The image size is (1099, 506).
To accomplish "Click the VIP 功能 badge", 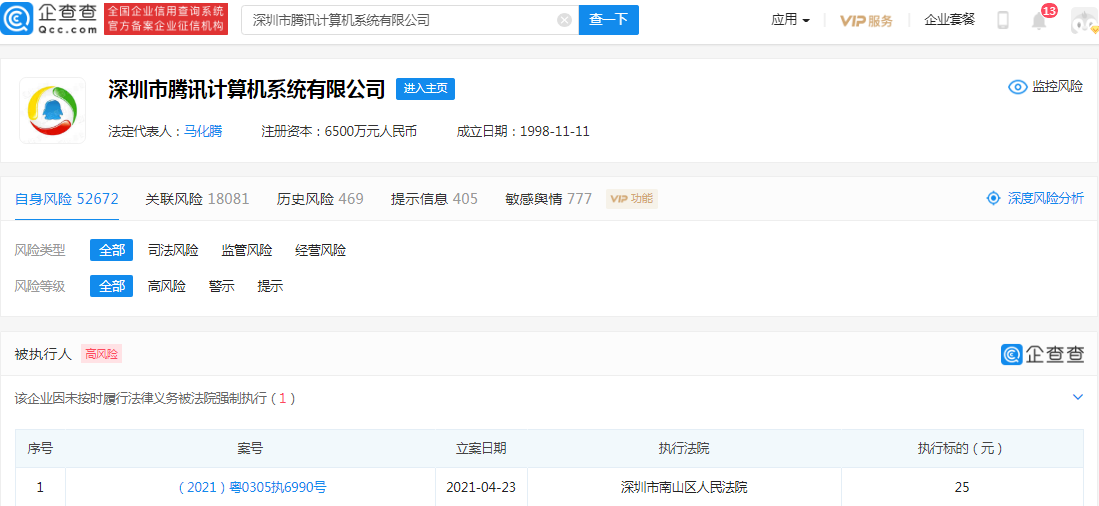I will pyautogui.click(x=632, y=199).
